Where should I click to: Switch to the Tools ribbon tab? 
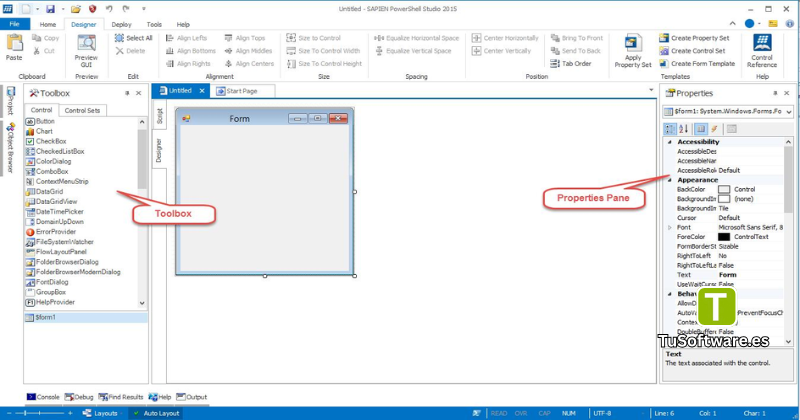coord(154,24)
